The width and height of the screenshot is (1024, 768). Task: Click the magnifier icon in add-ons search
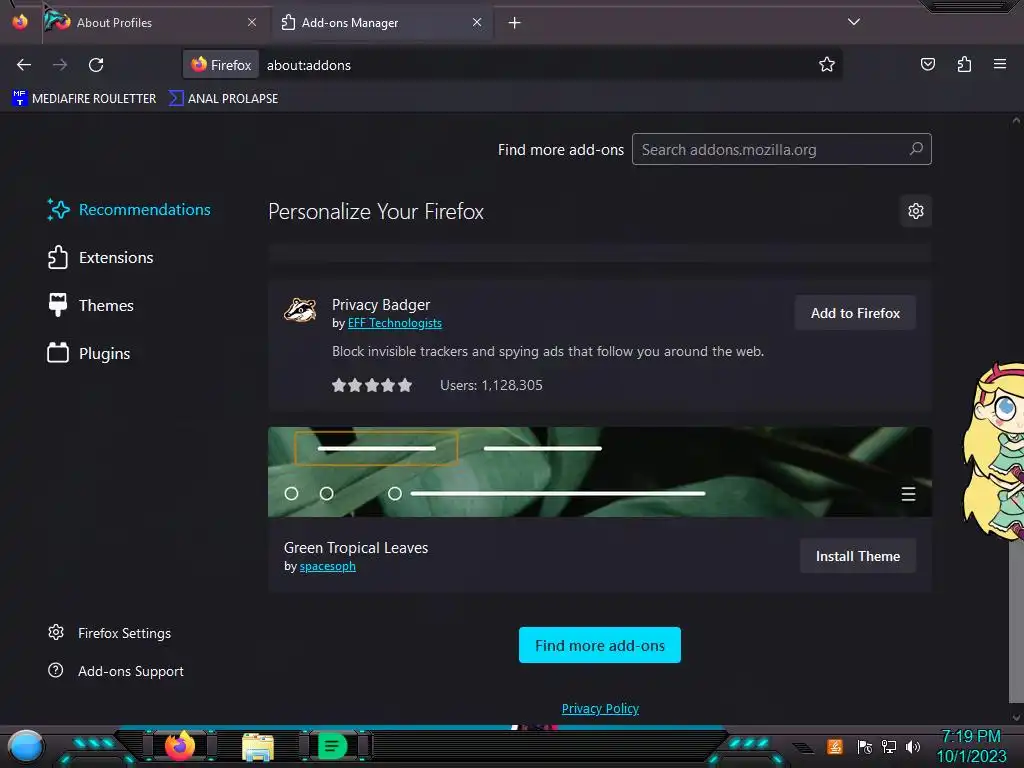click(x=916, y=149)
